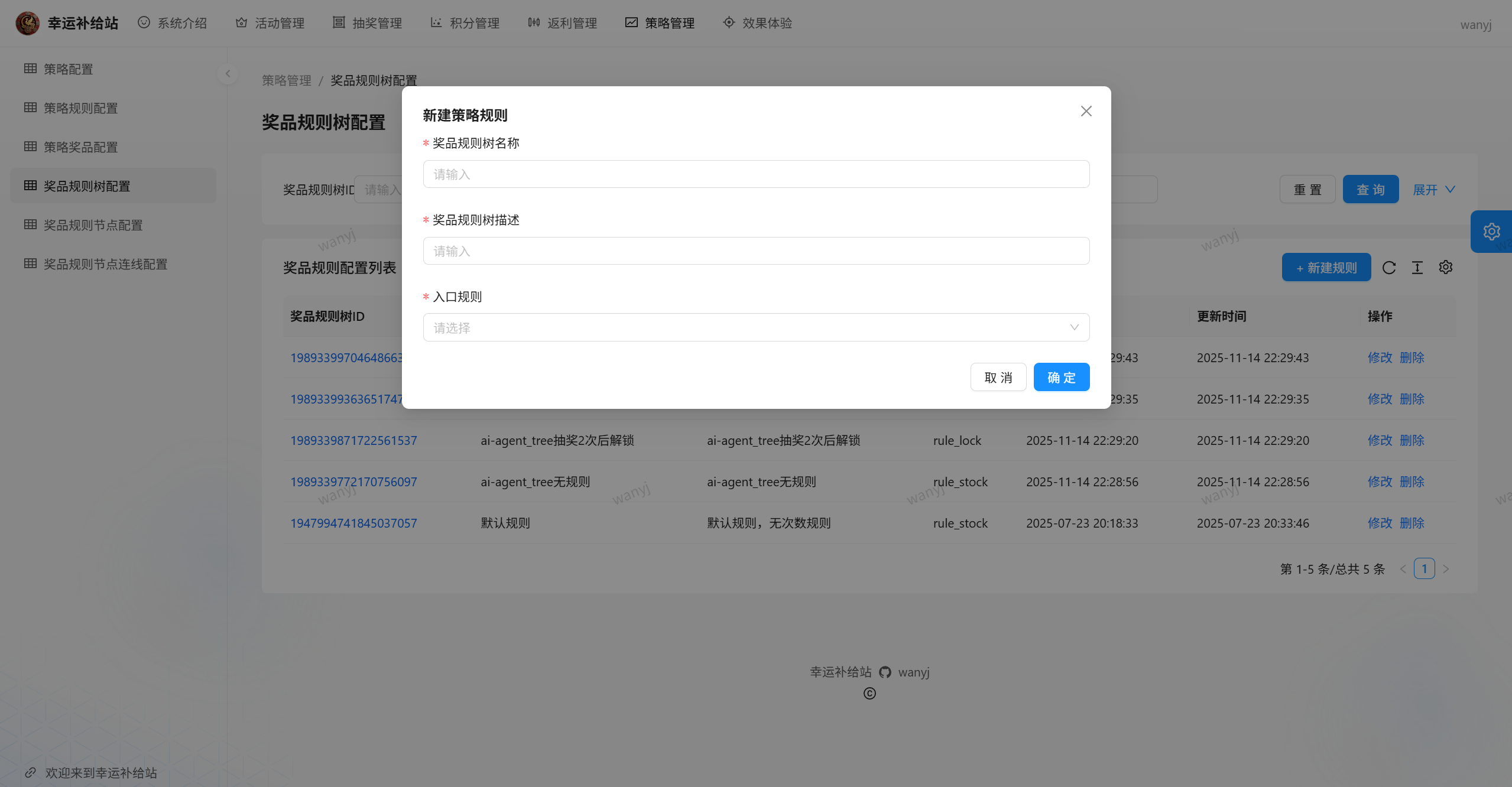Click the 确定 button in the dialog
Image resolution: width=1512 pixels, height=787 pixels.
[x=1061, y=378]
